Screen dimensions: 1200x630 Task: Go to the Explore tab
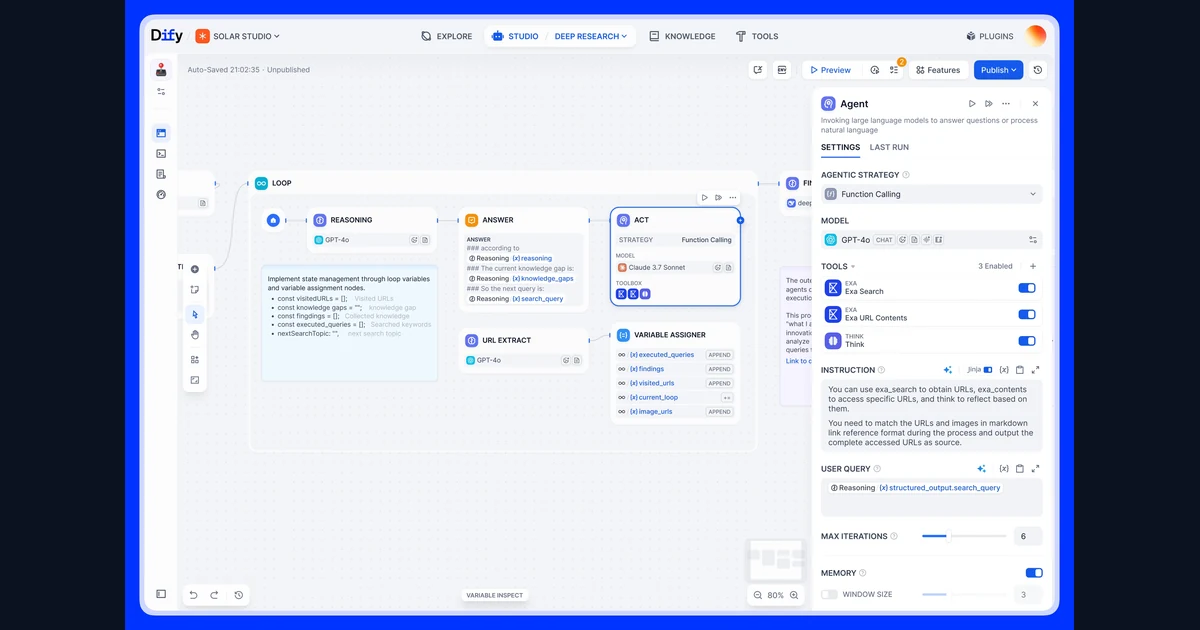tap(446, 36)
